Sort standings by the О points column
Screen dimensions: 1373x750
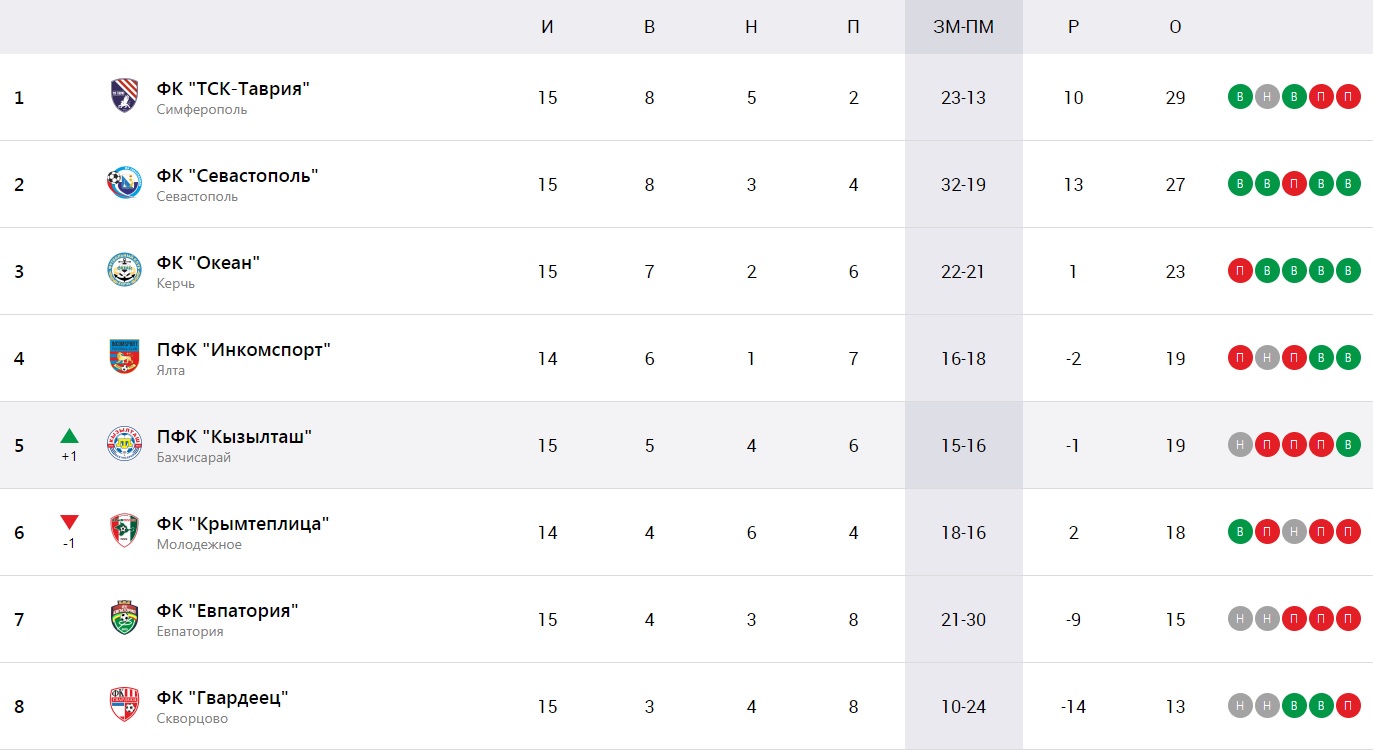click(1175, 27)
